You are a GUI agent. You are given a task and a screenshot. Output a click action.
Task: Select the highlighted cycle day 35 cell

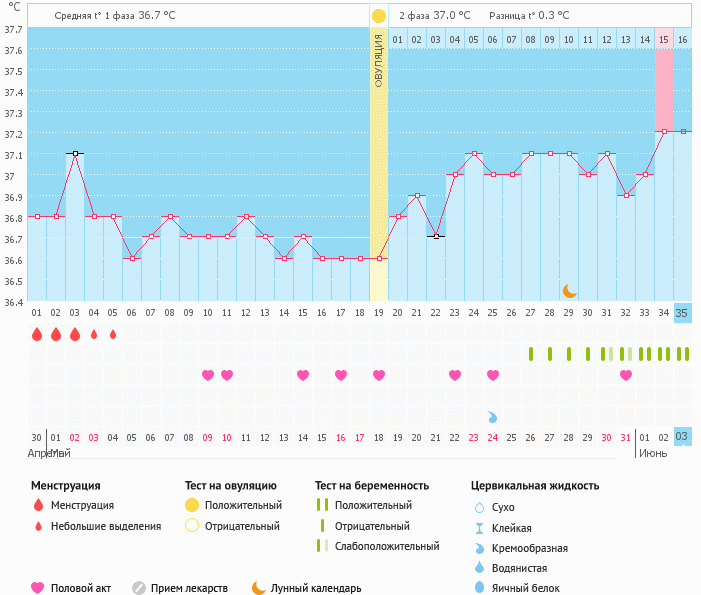[683, 313]
